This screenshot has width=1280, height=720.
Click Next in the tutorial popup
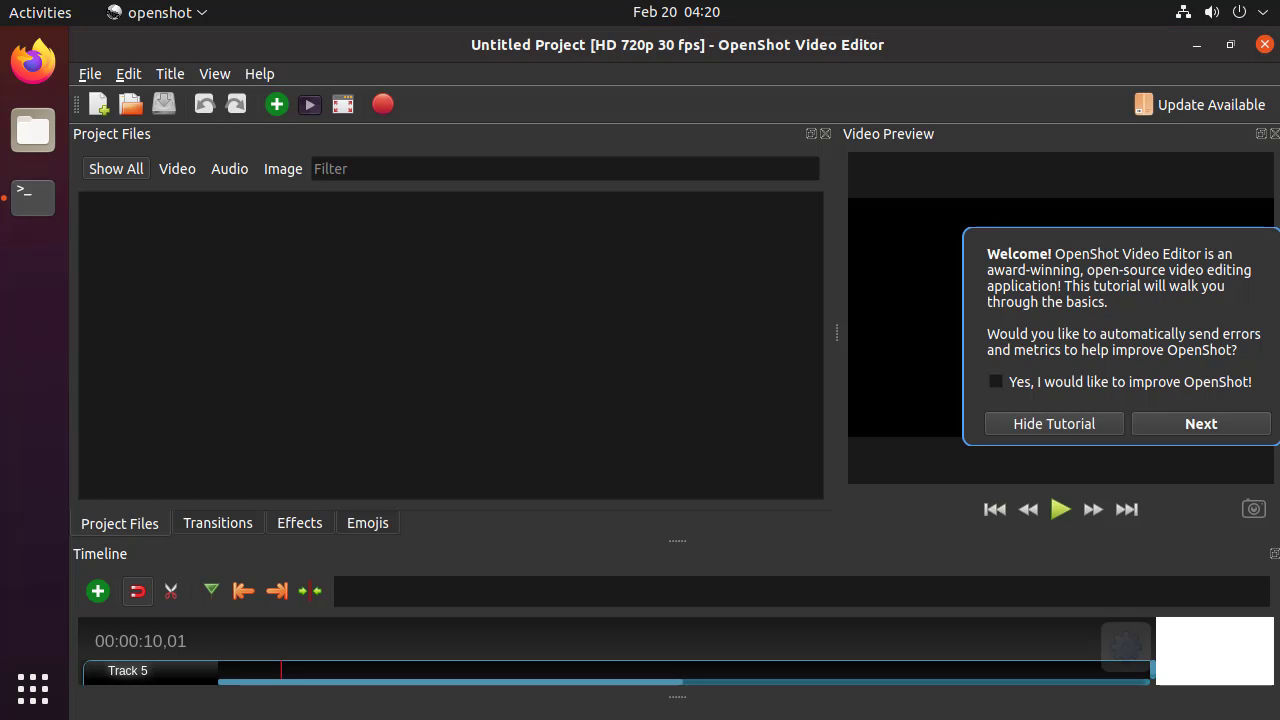click(x=1201, y=424)
